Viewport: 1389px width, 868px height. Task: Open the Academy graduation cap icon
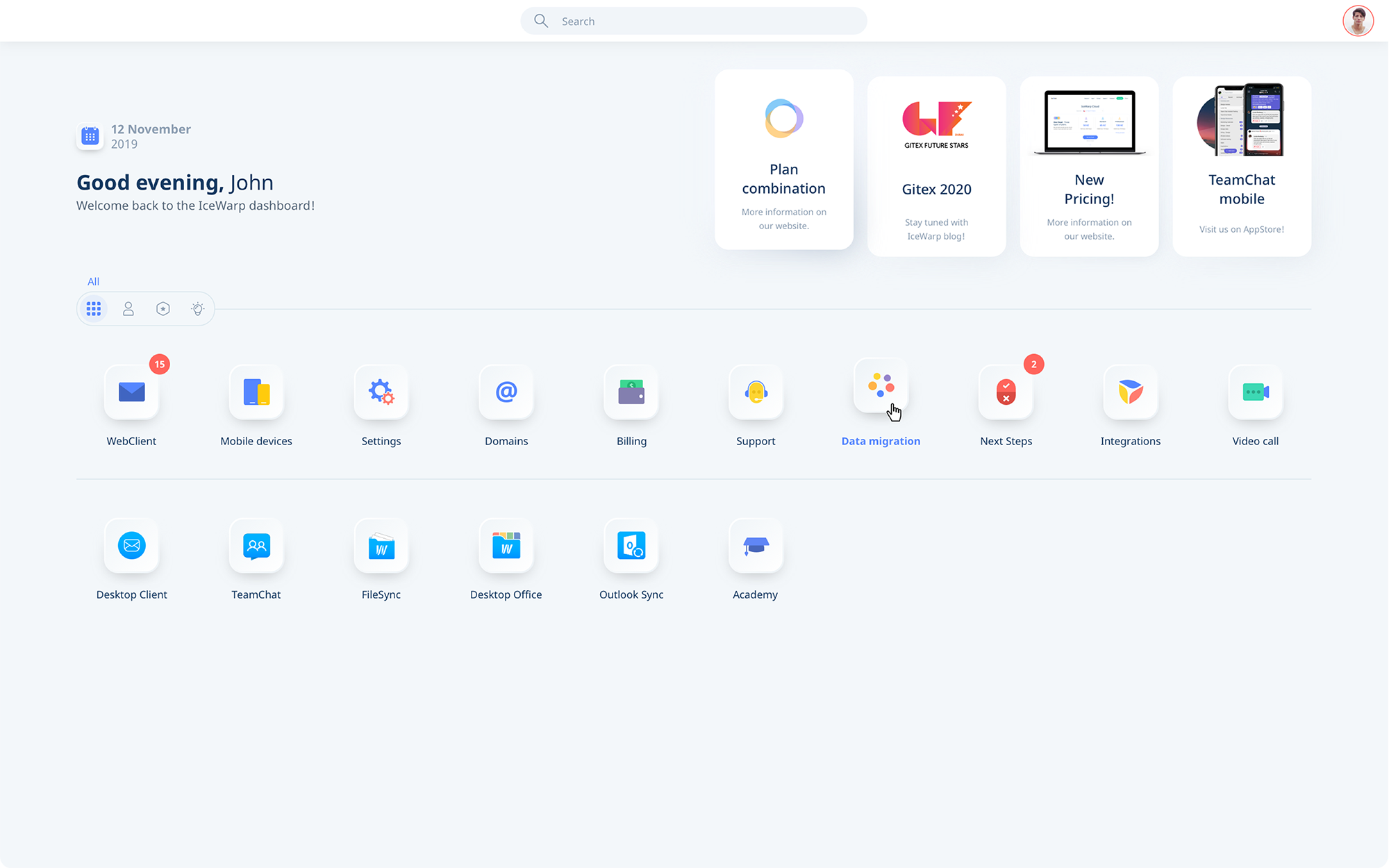tap(756, 546)
